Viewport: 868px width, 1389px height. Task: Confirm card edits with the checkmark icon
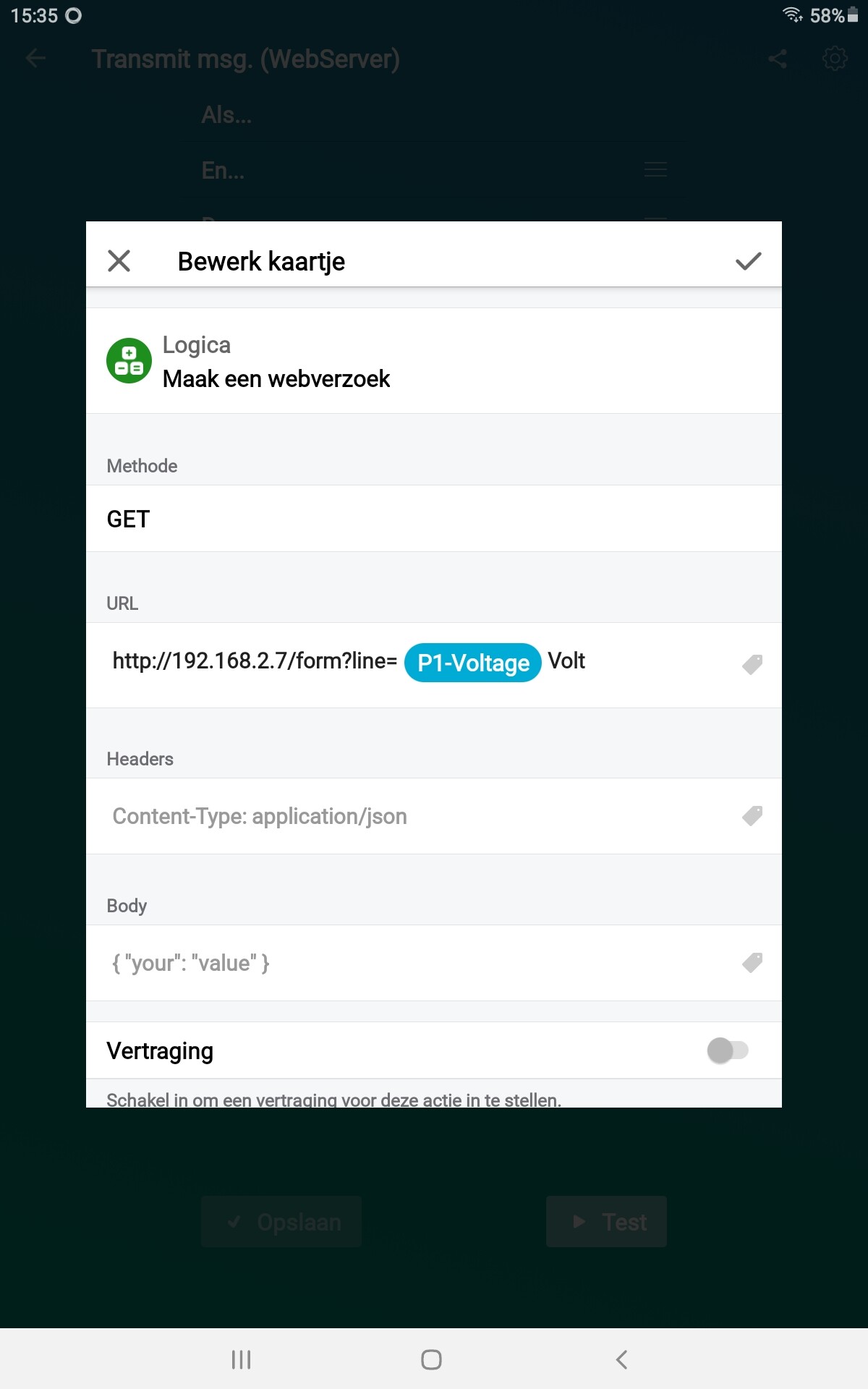[749, 261]
